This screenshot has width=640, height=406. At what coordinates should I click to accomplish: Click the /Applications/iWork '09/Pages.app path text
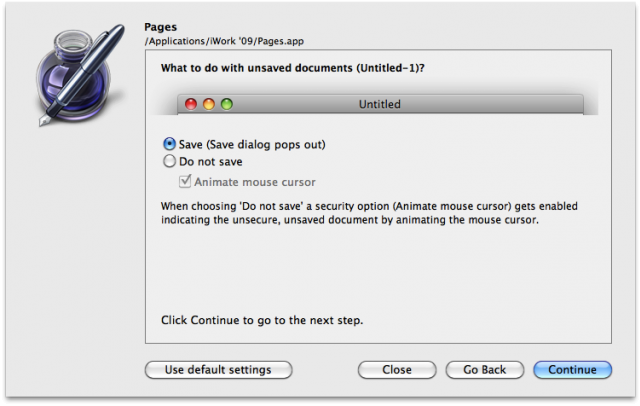(224, 41)
